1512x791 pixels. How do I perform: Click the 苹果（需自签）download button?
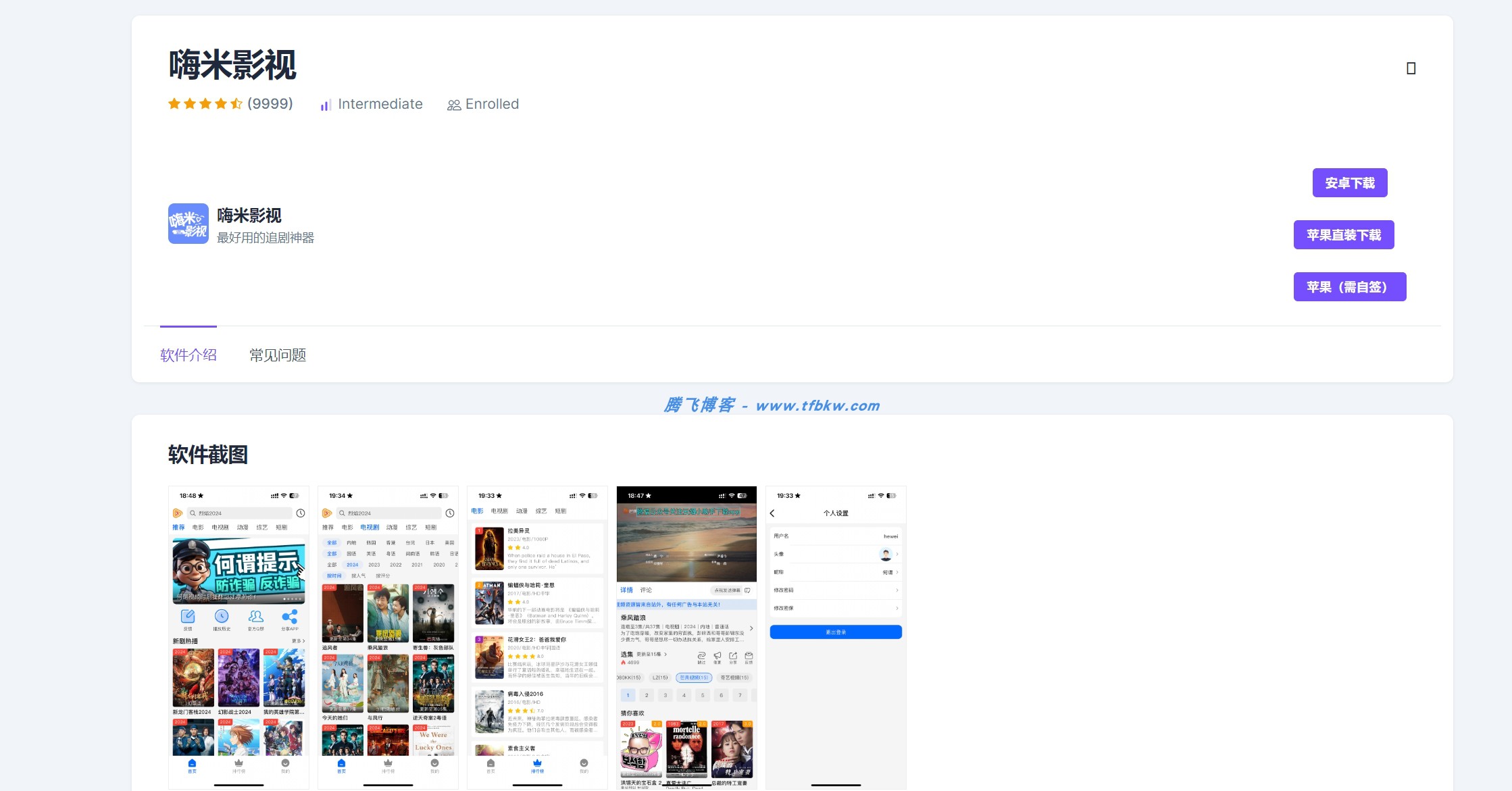coord(1349,287)
